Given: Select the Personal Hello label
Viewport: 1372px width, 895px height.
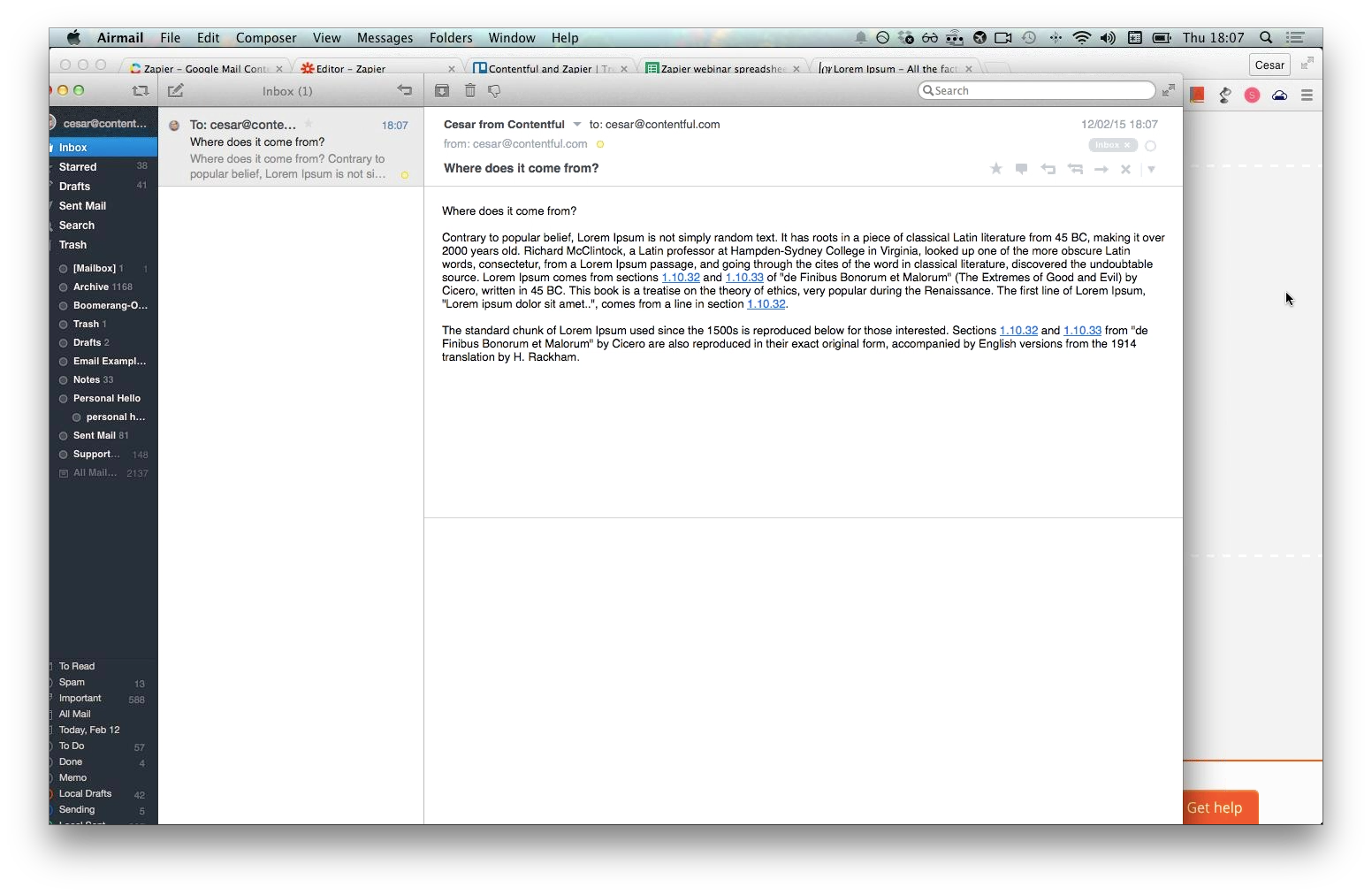Looking at the screenshot, I should pyautogui.click(x=103, y=398).
